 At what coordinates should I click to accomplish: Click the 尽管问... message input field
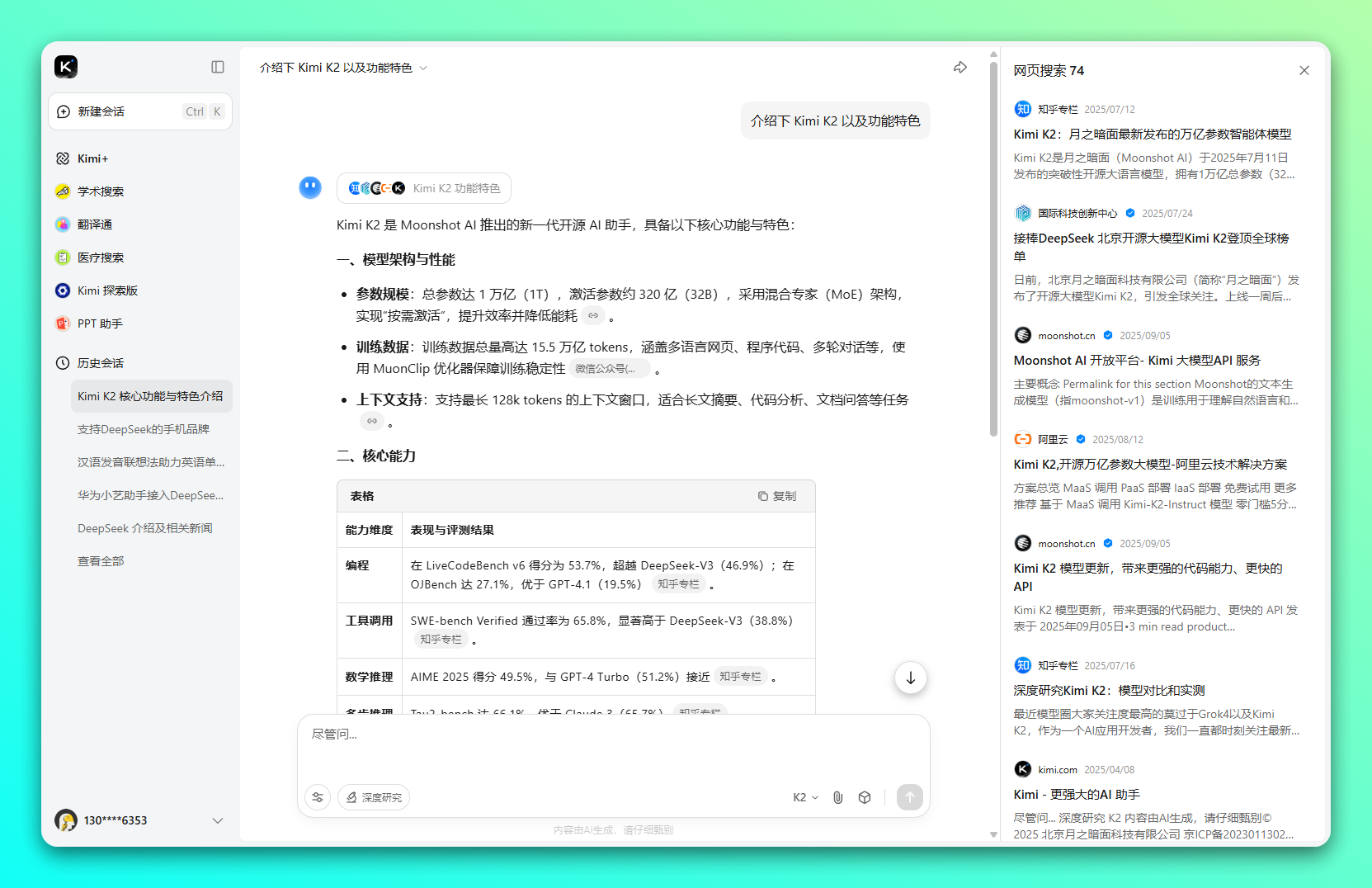tap(613, 747)
